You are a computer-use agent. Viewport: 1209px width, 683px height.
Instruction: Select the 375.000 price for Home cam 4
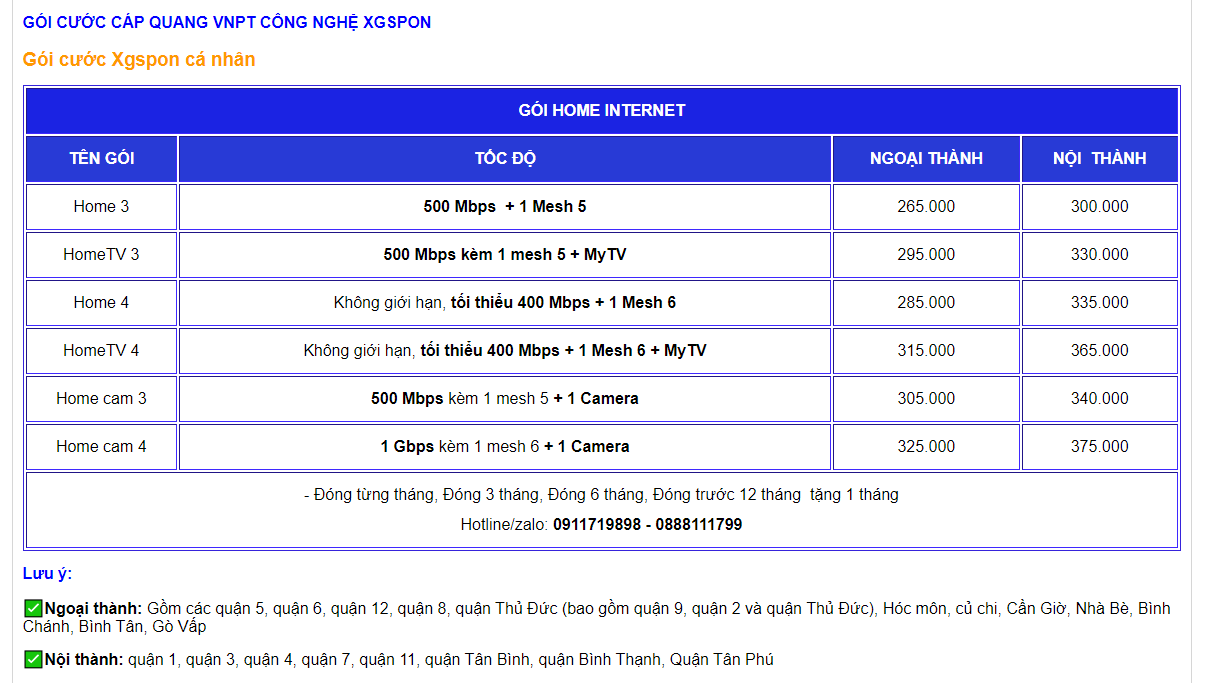(x=1100, y=446)
